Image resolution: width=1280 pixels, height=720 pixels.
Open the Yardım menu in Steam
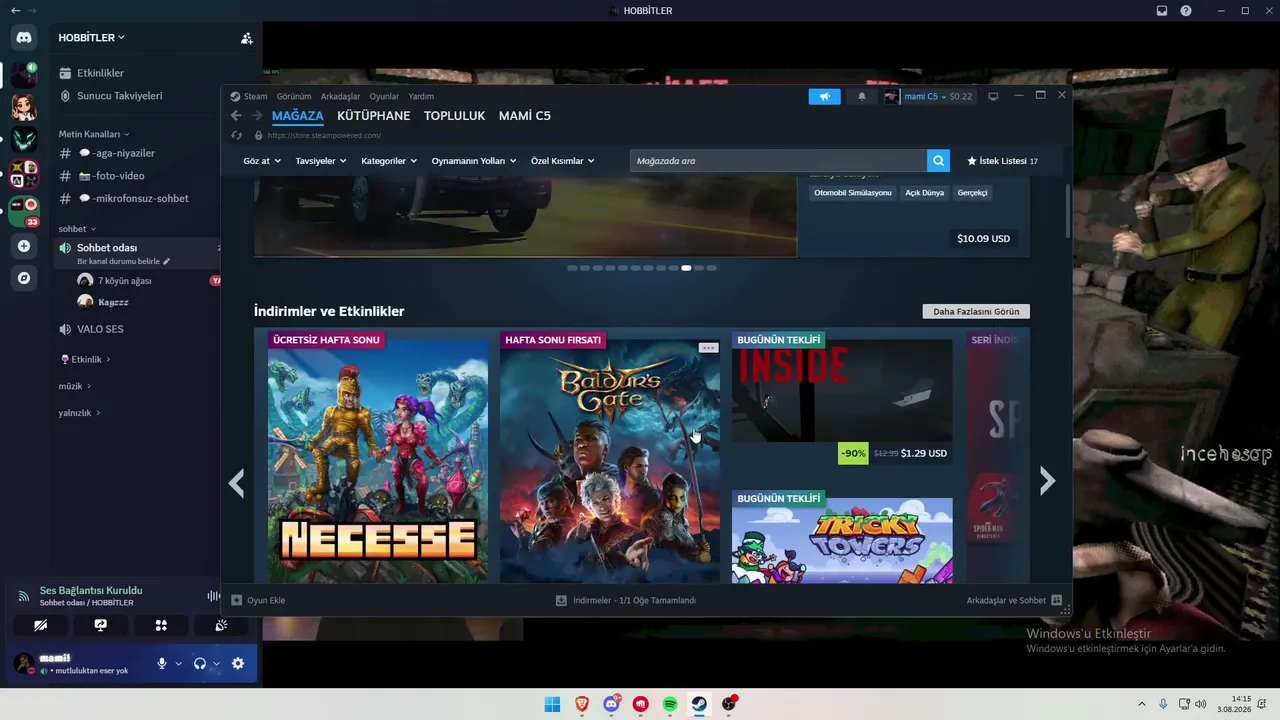tap(421, 96)
